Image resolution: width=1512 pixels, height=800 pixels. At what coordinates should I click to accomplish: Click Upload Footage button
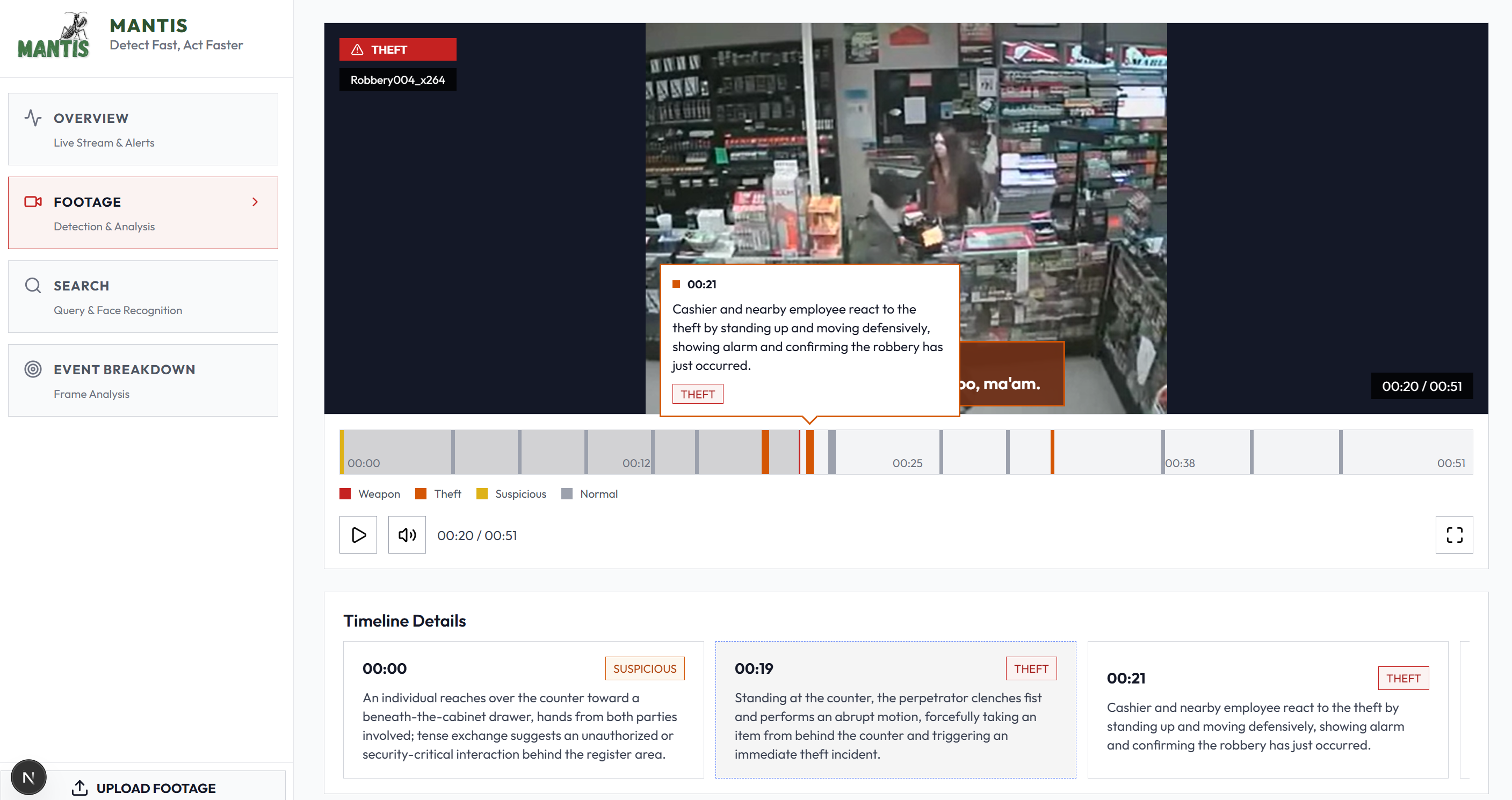pos(156,788)
